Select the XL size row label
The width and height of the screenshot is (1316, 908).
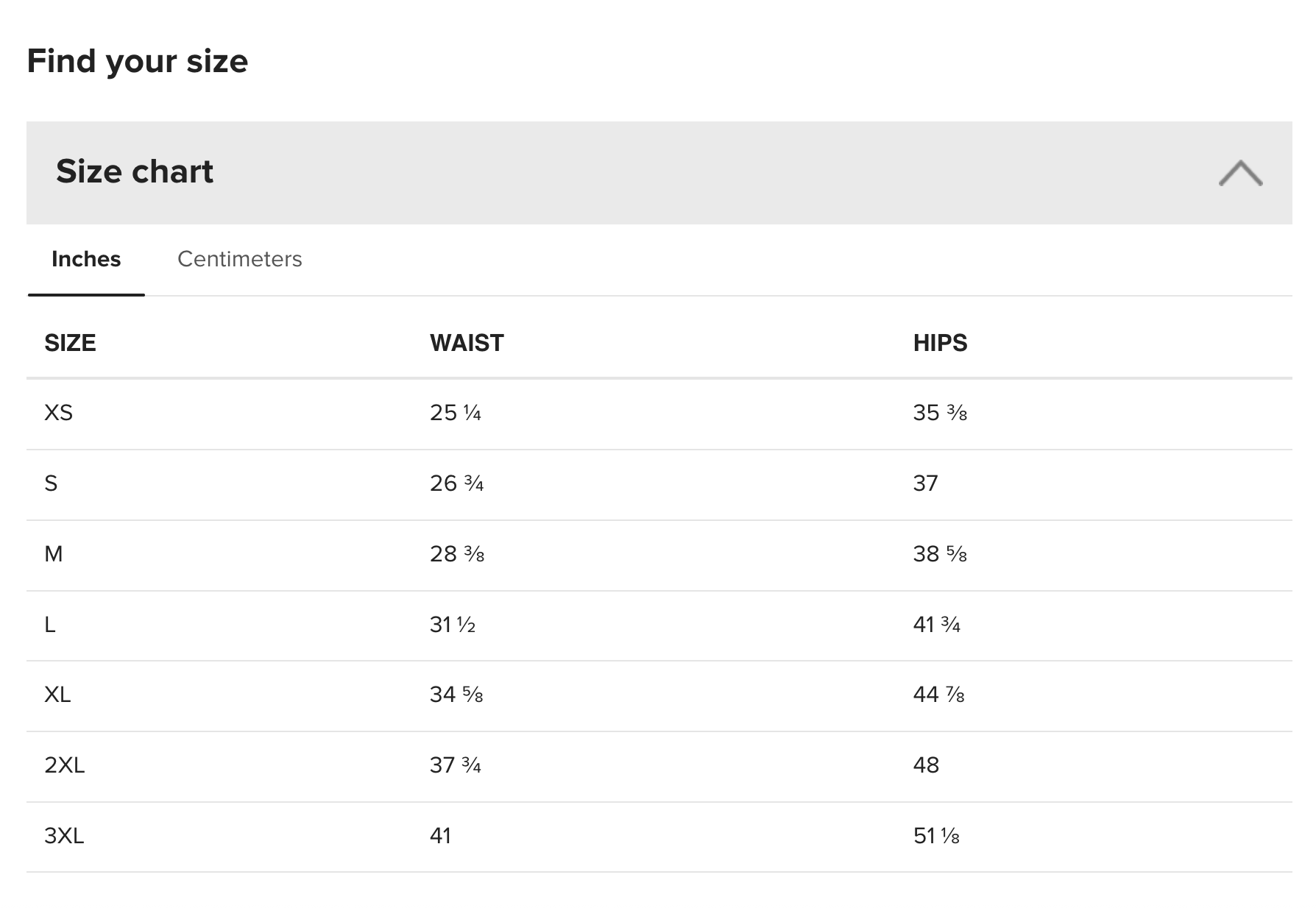pyautogui.click(x=57, y=695)
